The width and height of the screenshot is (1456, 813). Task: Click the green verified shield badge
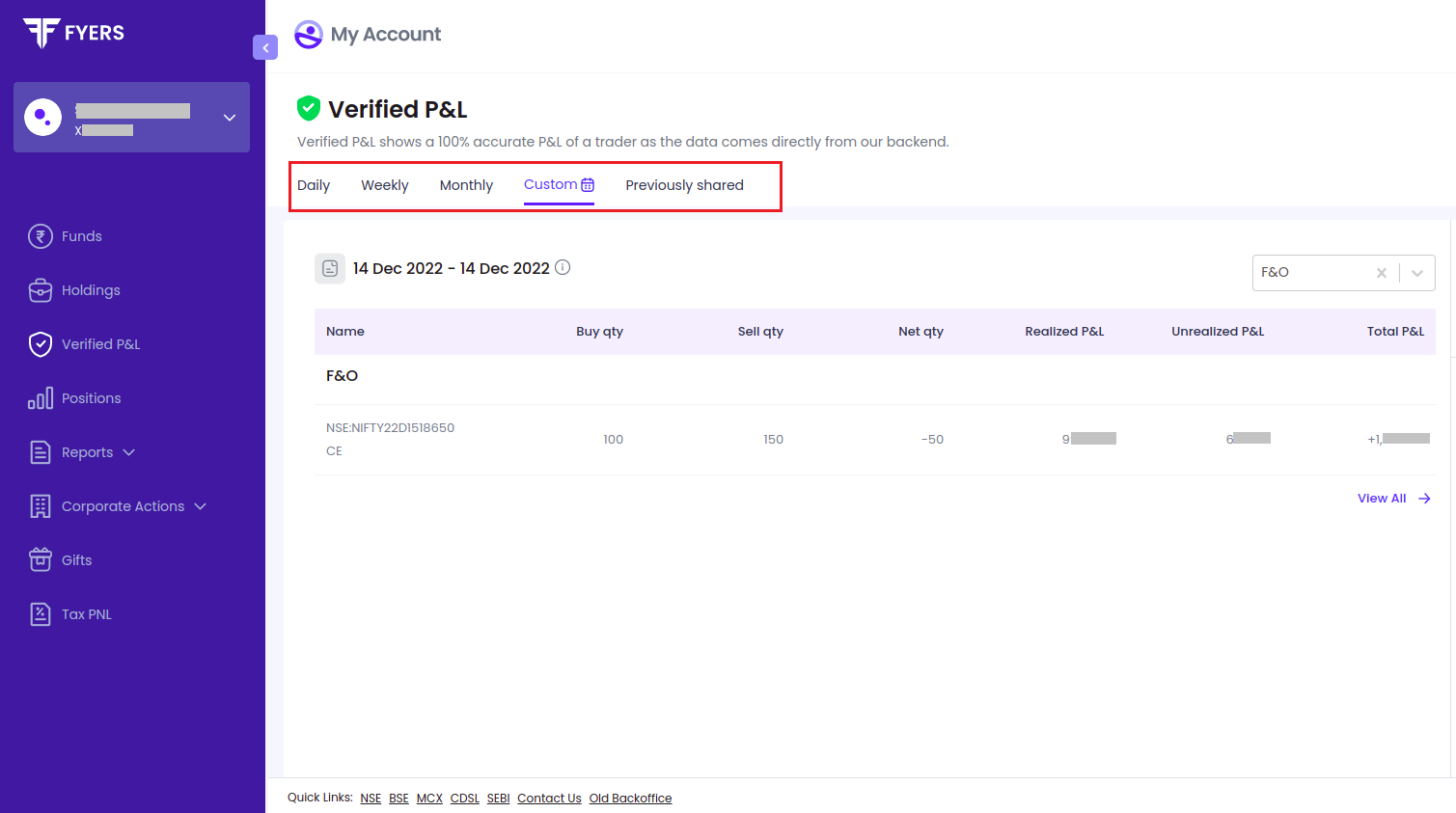309,108
